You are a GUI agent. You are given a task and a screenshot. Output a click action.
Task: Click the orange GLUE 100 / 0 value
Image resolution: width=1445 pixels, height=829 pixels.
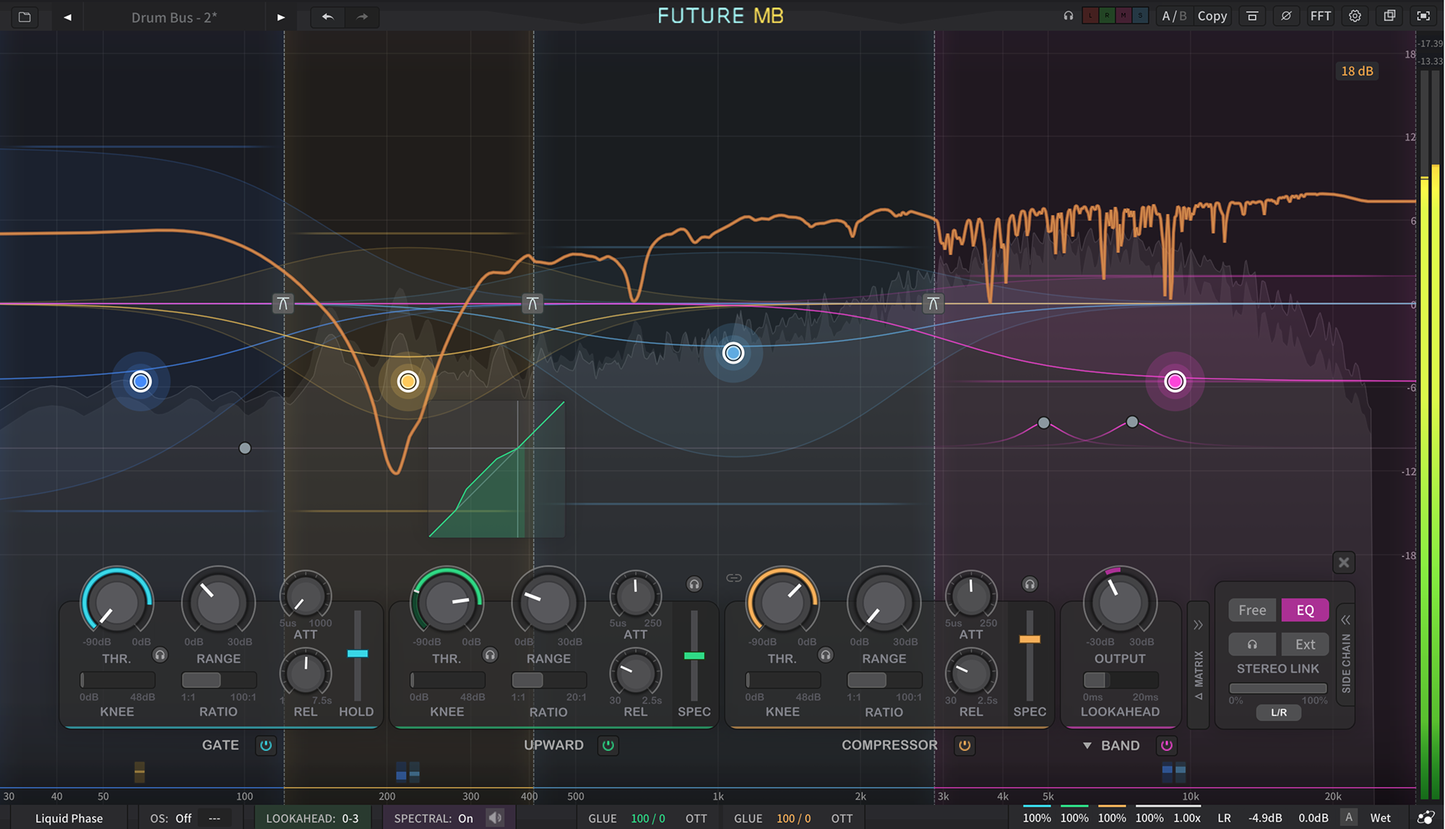[x=794, y=818]
